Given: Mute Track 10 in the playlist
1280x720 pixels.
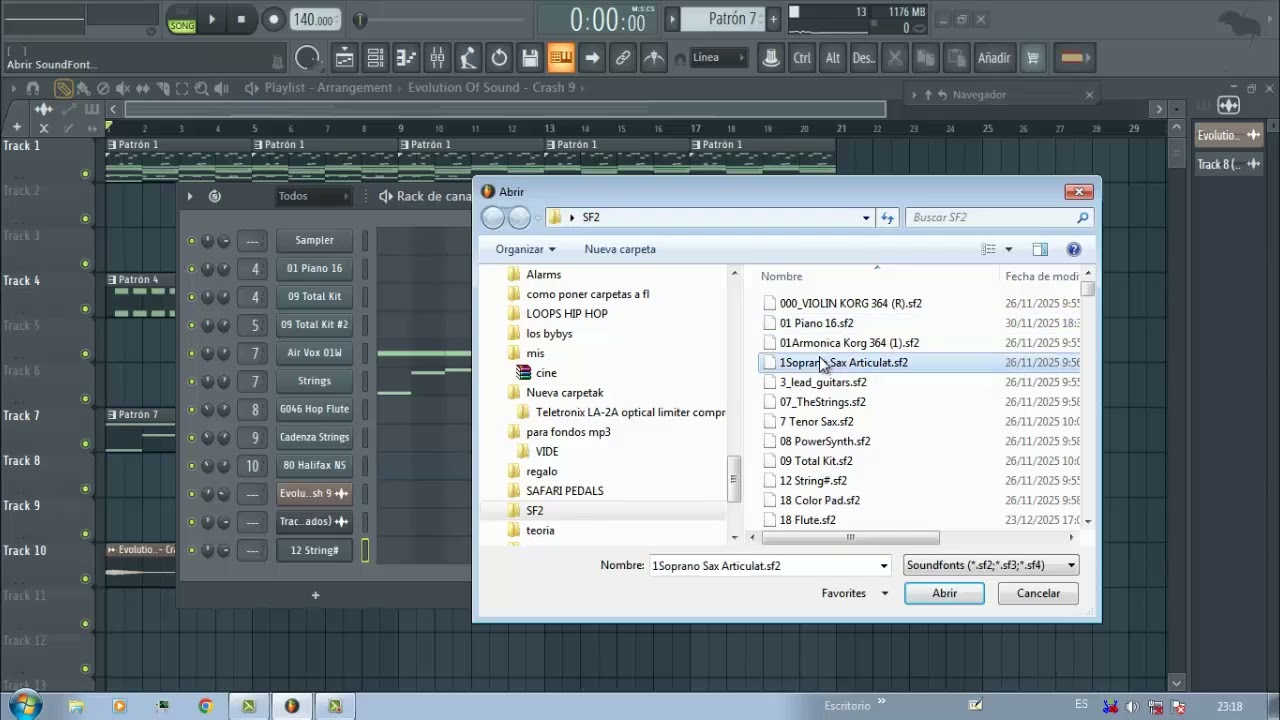Looking at the screenshot, I should click(x=85, y=579).
